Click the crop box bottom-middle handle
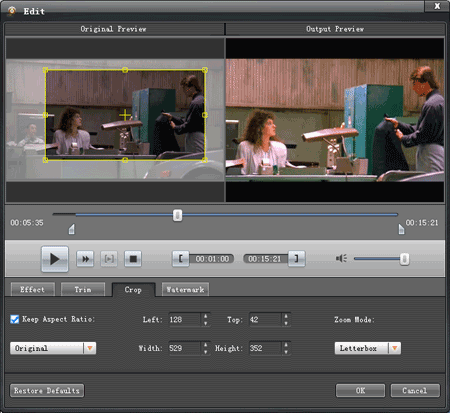This screenshot has width=450, height=413. pyautogui.click(x=125, y=160)
